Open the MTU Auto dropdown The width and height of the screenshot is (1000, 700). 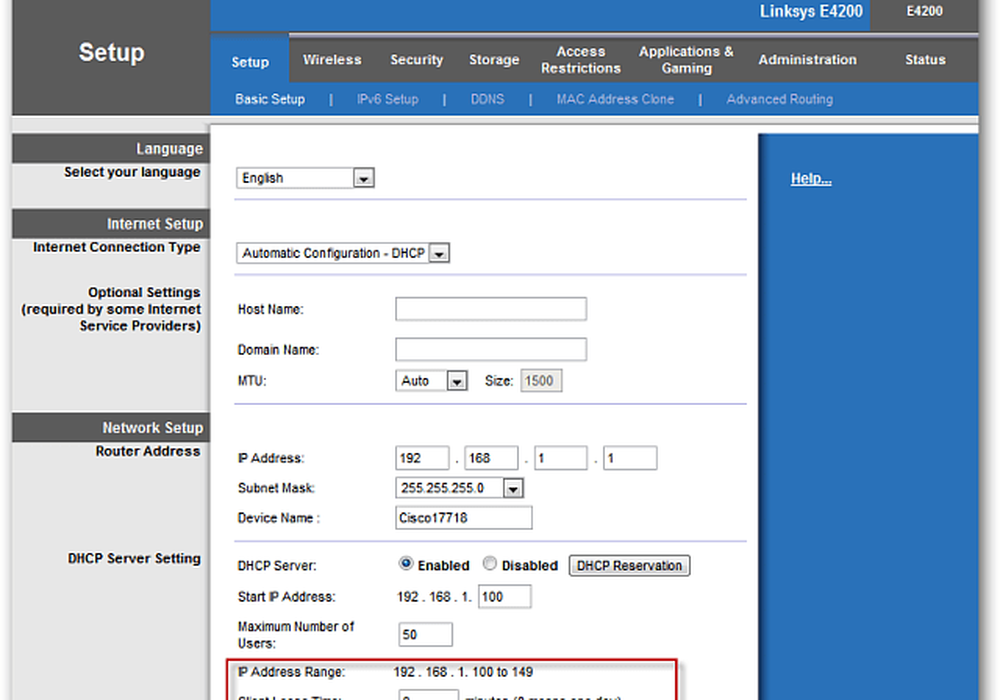click(x=431, y=381)
